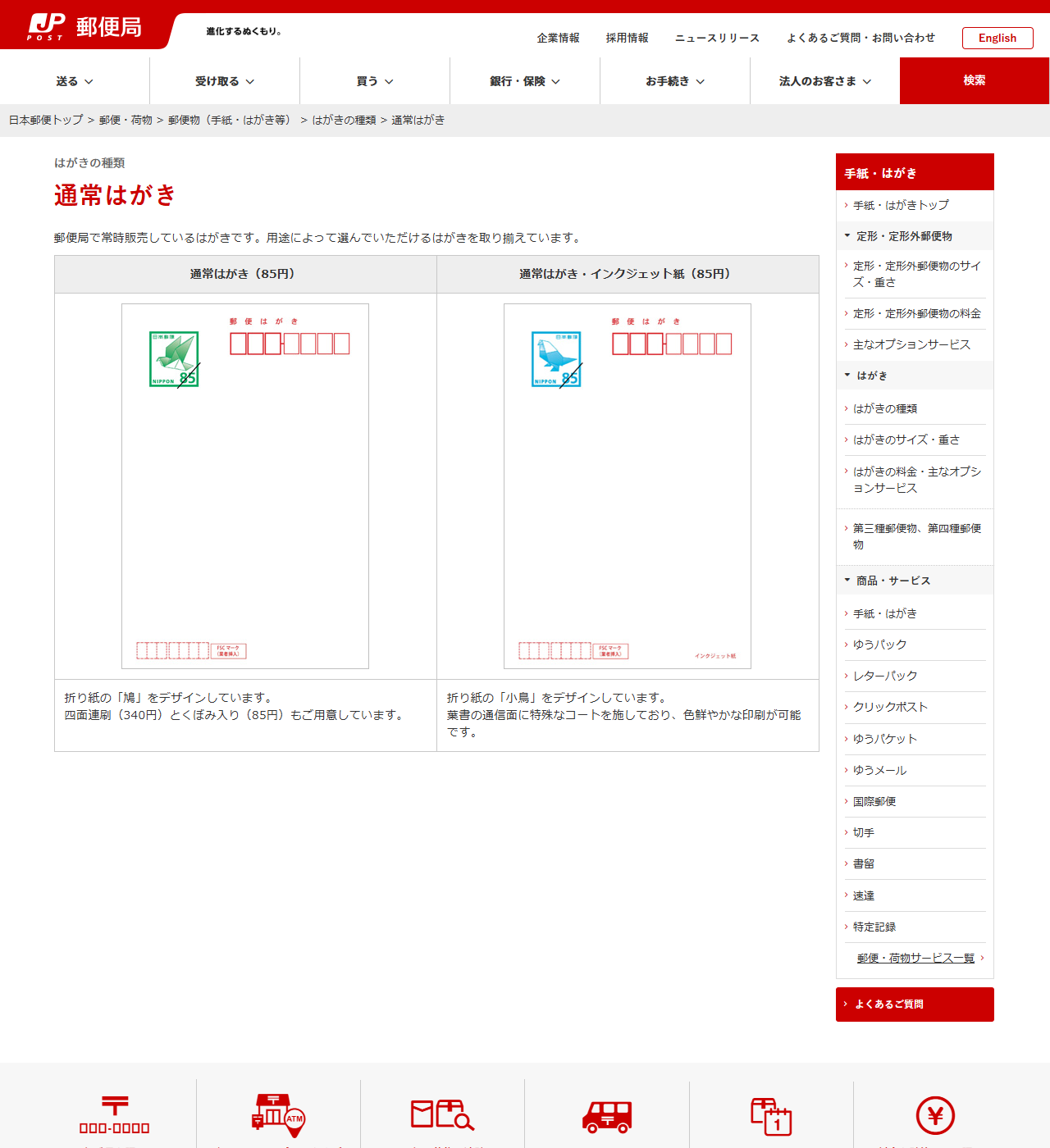This screenshot has width=1050, height=1148.
Task: Expand the お手続き navigation menu
Action: [675, 81]
